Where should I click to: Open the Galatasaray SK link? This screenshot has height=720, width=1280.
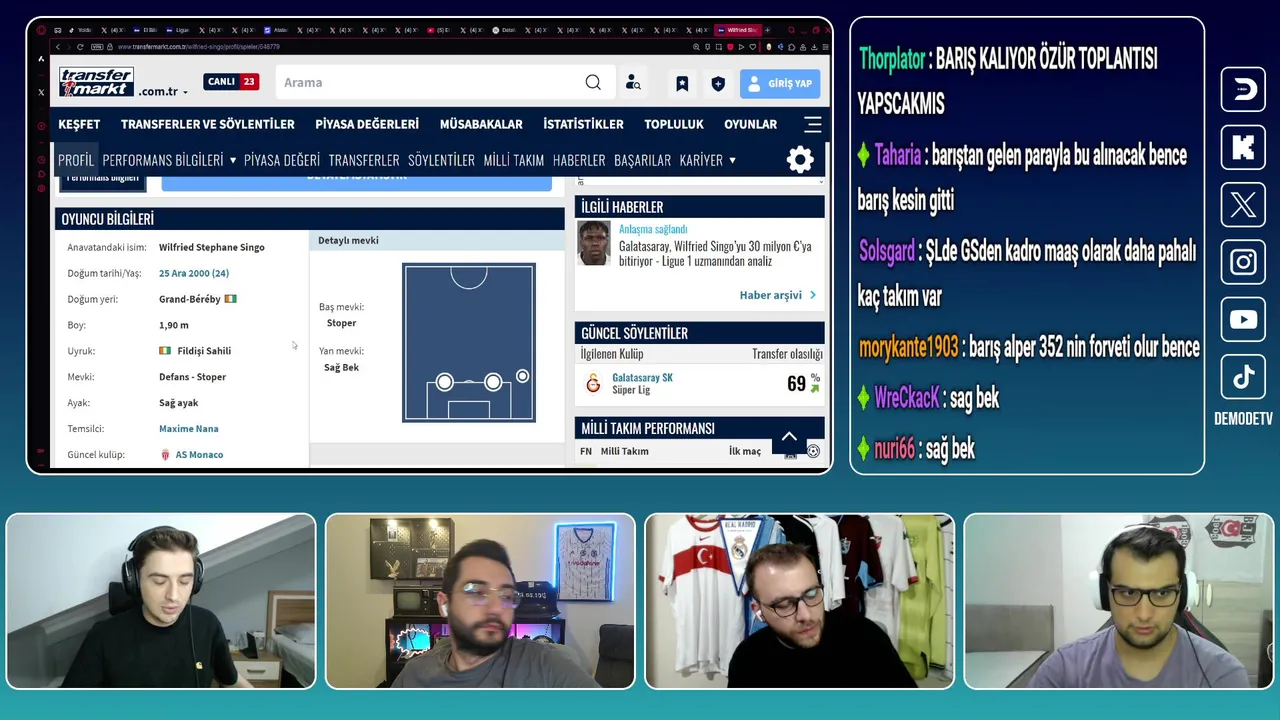pos(642,377)
